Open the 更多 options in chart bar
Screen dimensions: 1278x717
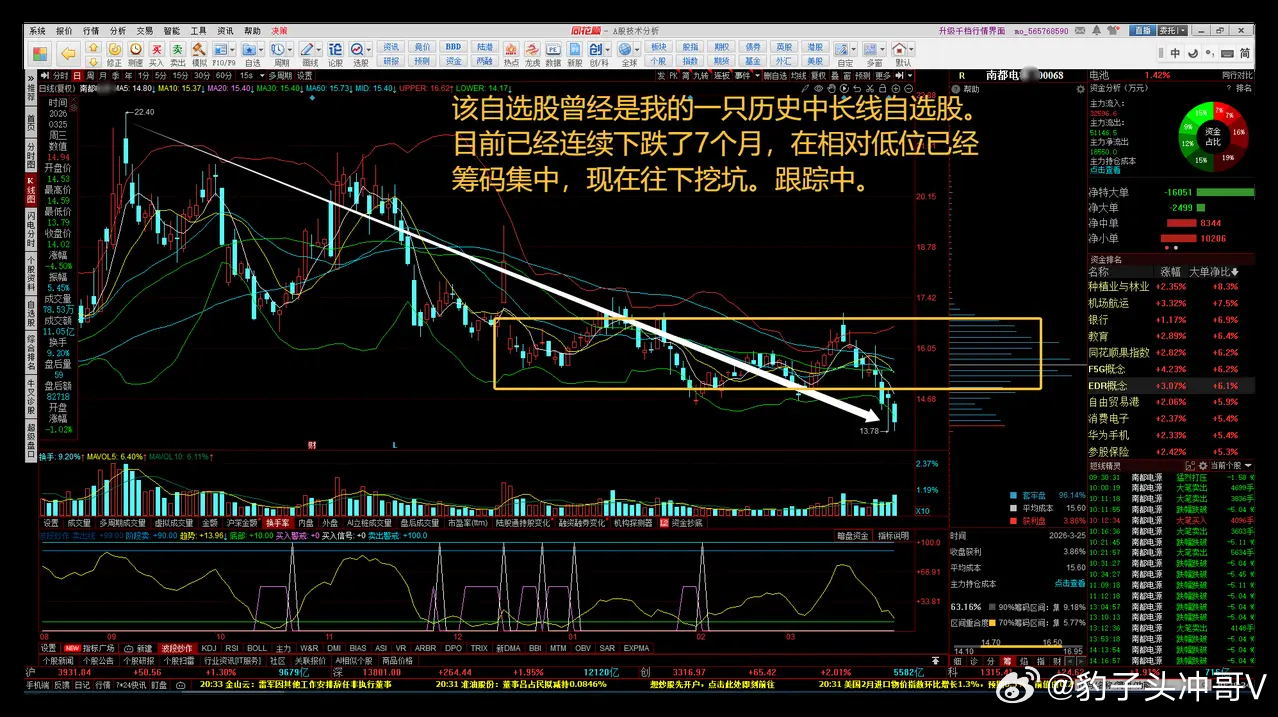(x=882, y=75)
